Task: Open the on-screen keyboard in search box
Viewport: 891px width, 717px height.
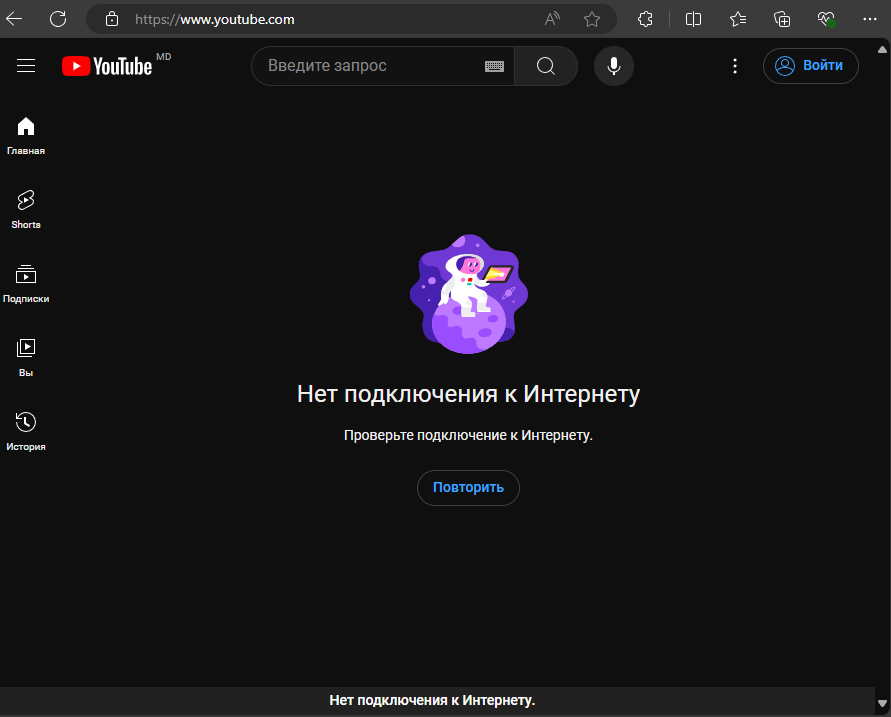Action: (x=494, y=66)
